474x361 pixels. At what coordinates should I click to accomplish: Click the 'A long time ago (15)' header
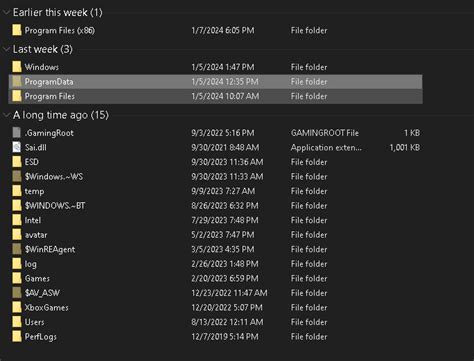[x=61, y=115]
